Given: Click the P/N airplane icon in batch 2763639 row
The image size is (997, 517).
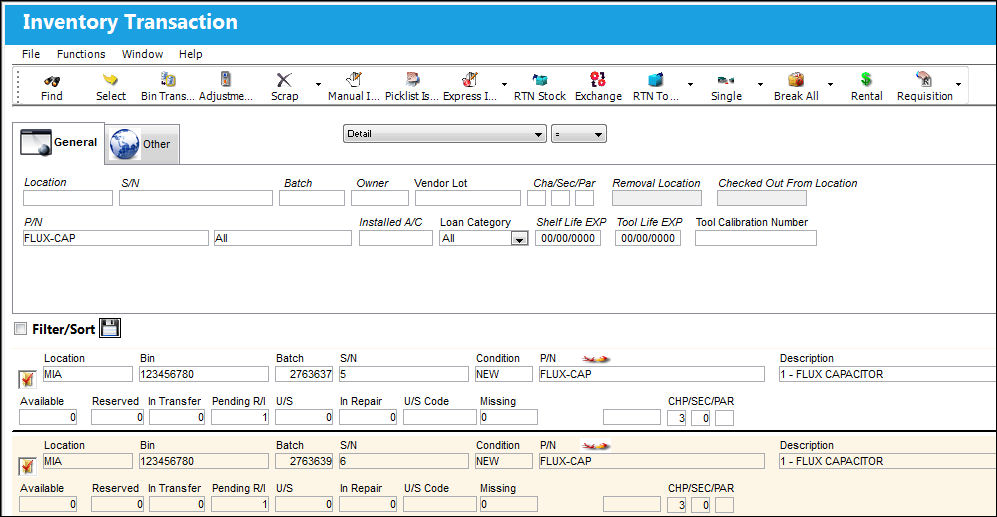Looking at the screenshot, I should click(x=596, y=446).
